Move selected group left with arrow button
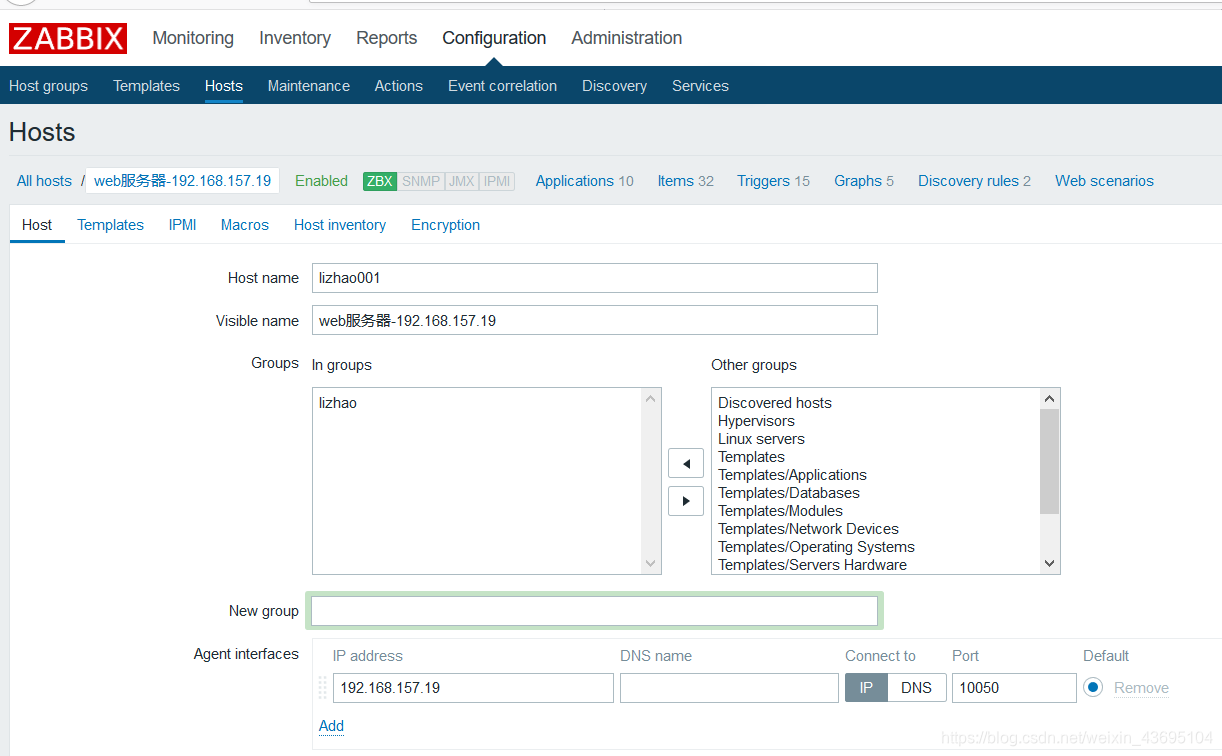Screen dimensions: 1222x756 (x=686, y=464)
